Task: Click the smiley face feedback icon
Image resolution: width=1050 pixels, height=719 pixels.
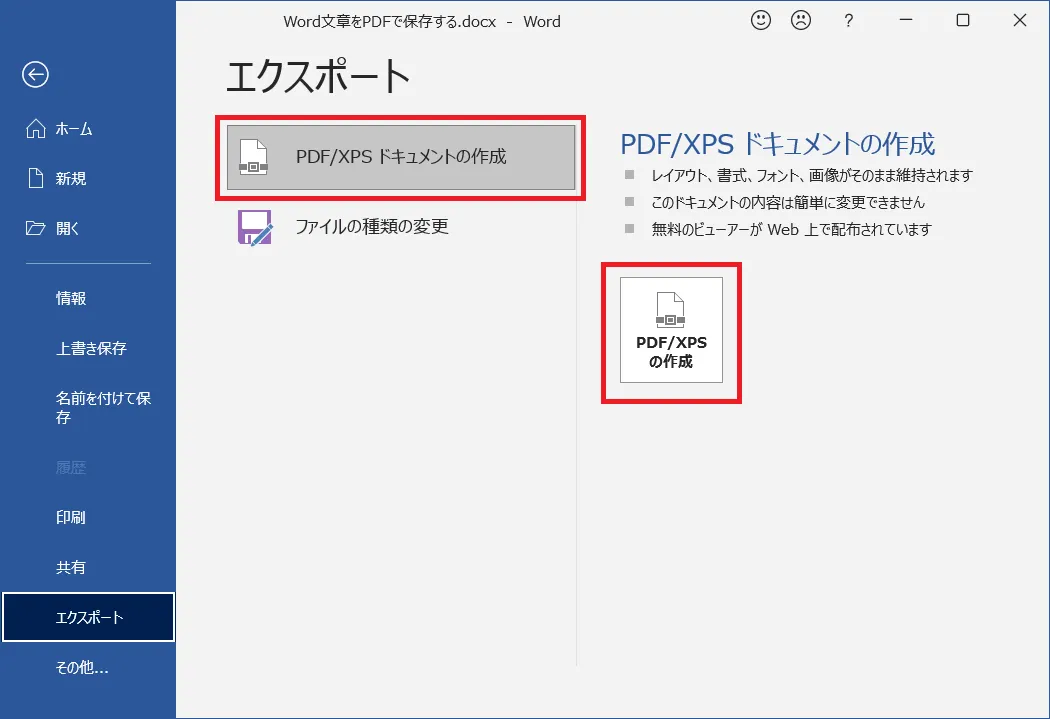Action: pyautogui.click(x=761, y=20)
